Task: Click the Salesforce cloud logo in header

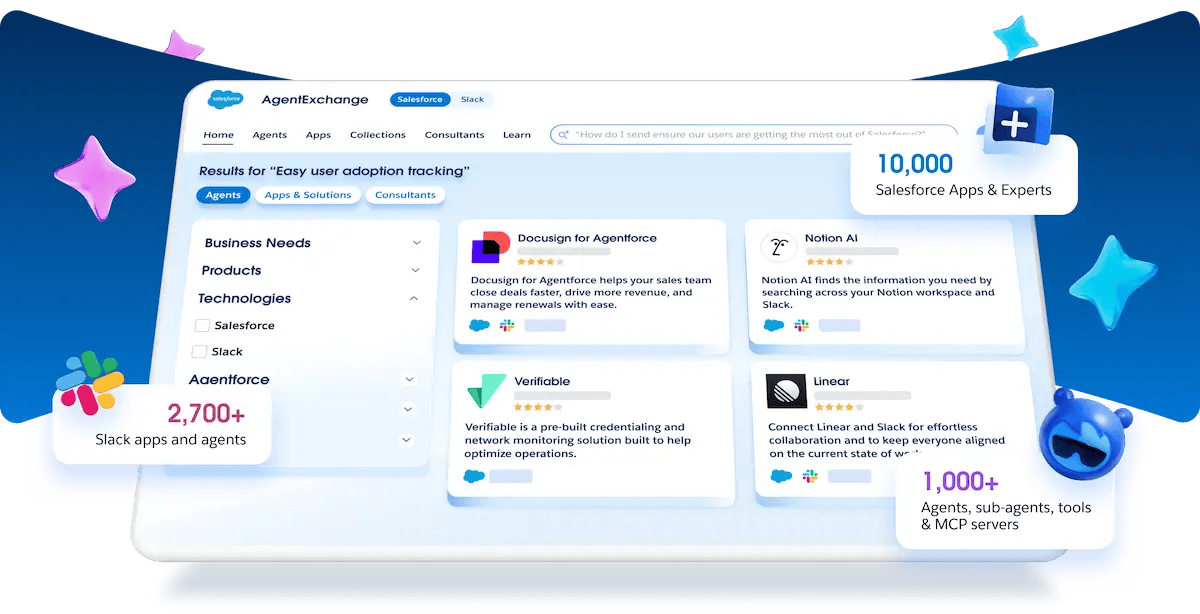Action: pos(225,99)
